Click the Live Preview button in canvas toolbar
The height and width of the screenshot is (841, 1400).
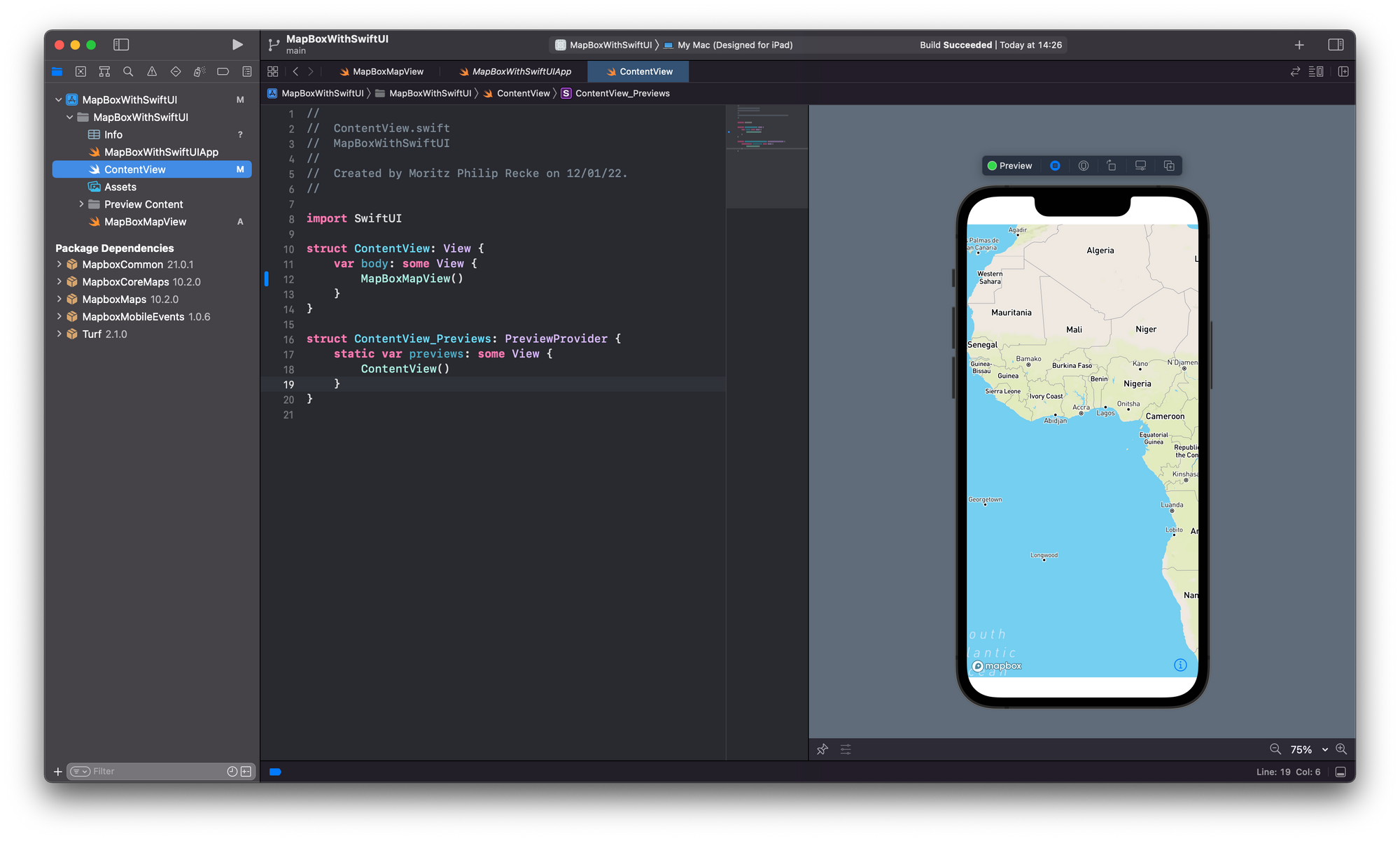click(1055, 166)
